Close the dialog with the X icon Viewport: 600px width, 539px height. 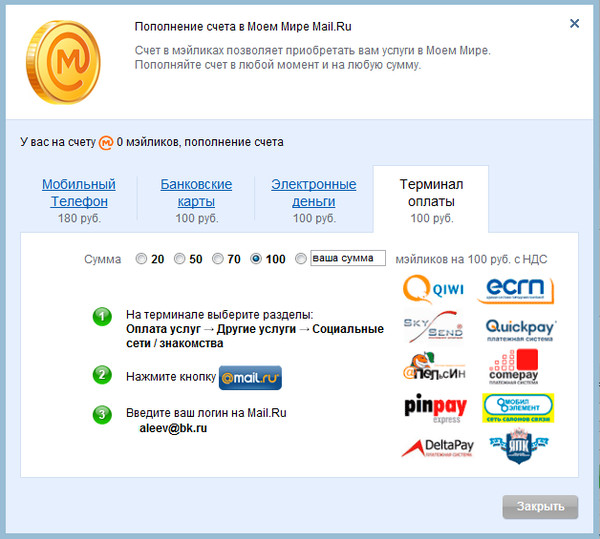[574, 24]
